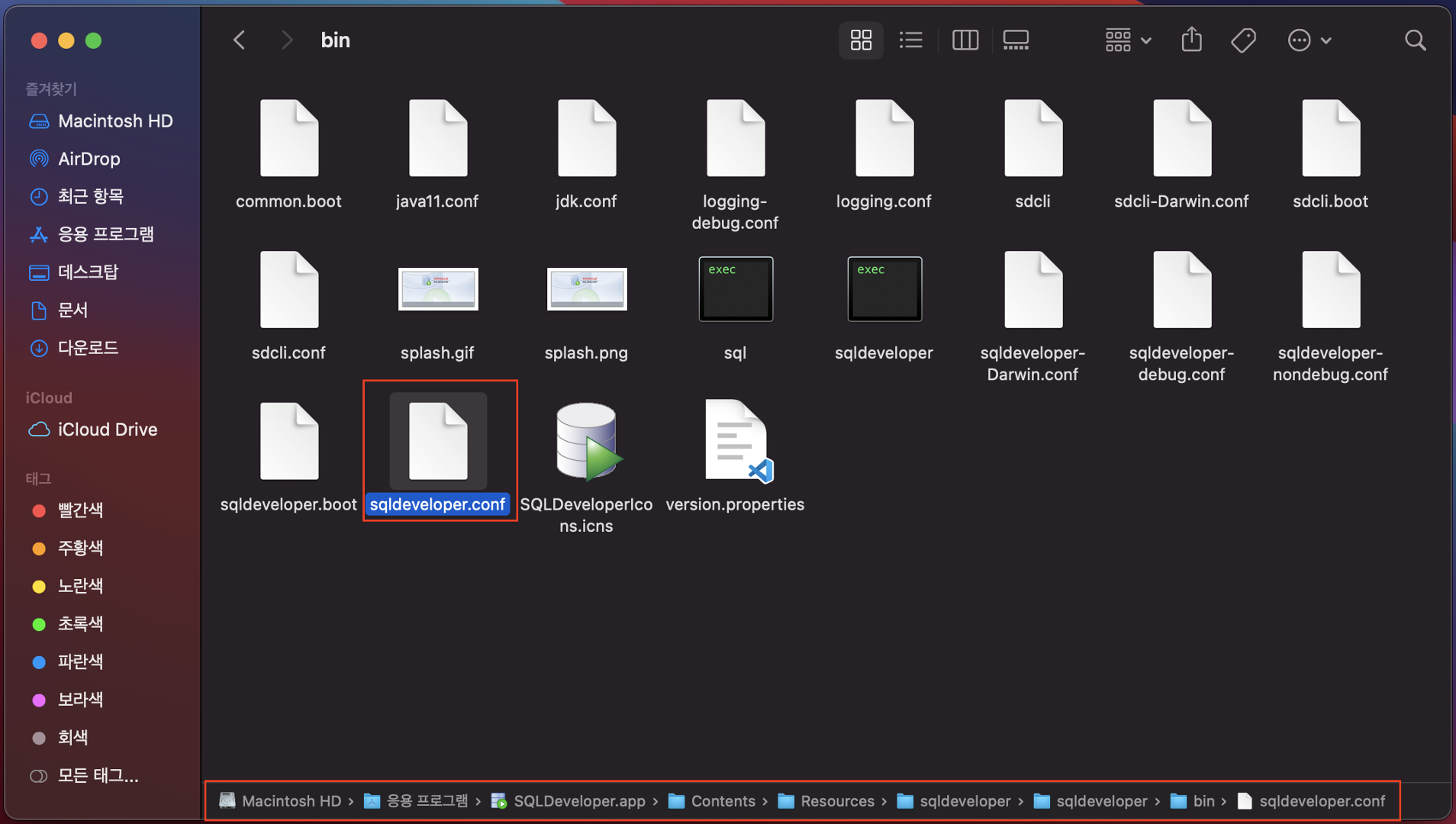Go back with the left chevron arrow
Image resolution: width=1456 pixels, height=824 pixels.
tap(240, 40)
